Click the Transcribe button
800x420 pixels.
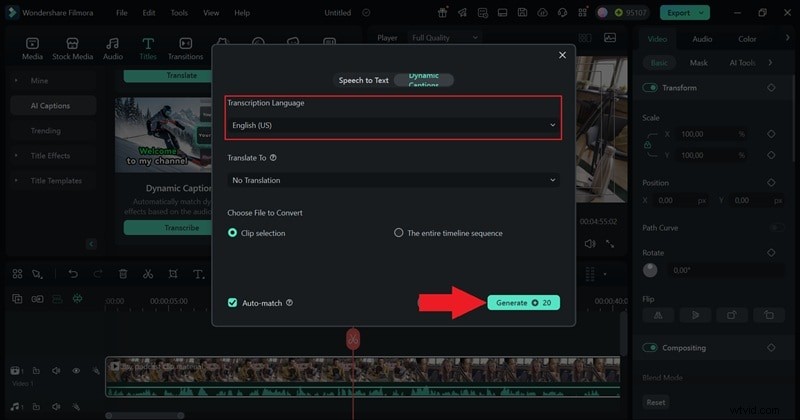[x=168, y=228]
